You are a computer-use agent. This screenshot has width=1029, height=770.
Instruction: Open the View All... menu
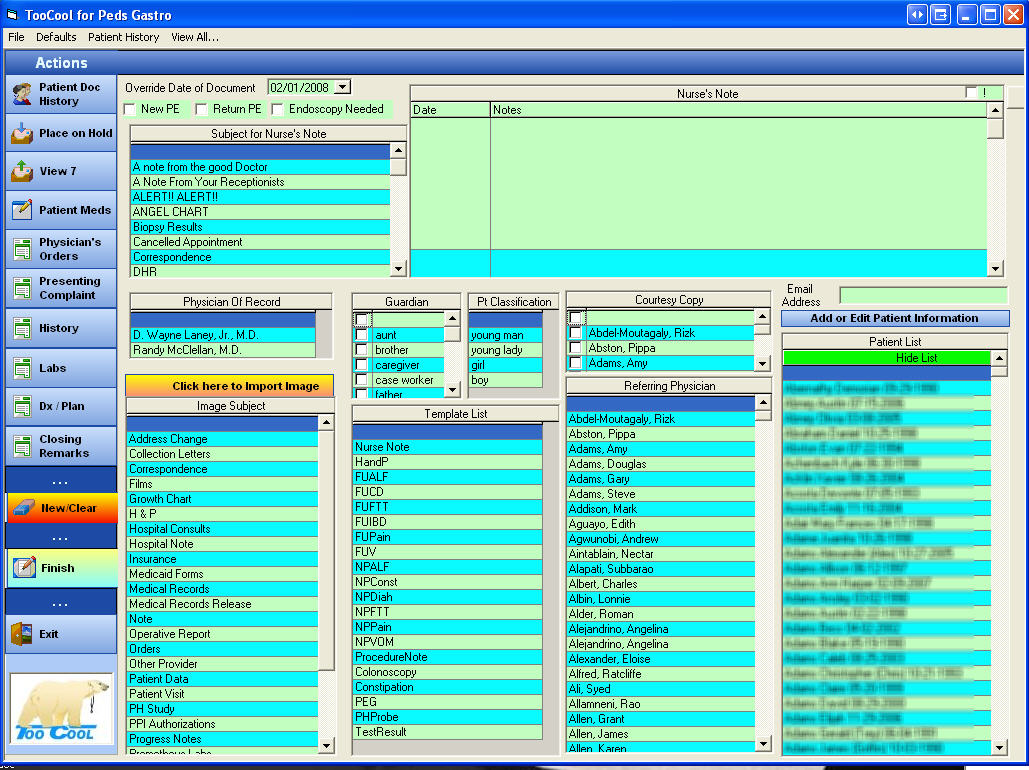195,37
